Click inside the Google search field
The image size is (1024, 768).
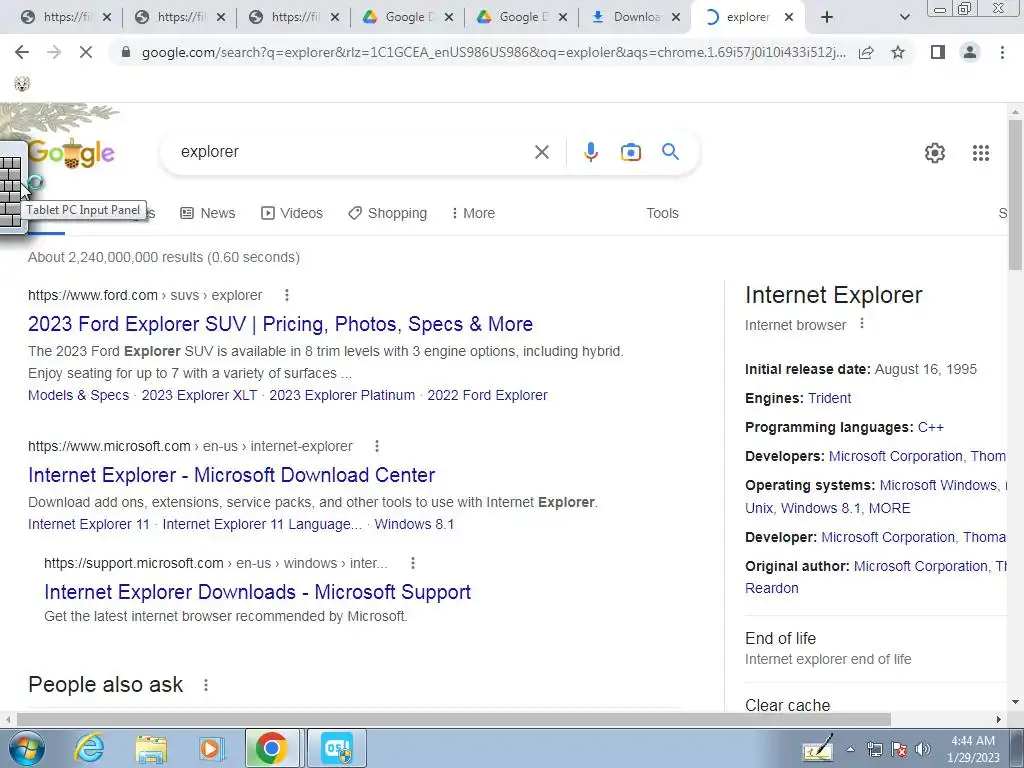353,152
